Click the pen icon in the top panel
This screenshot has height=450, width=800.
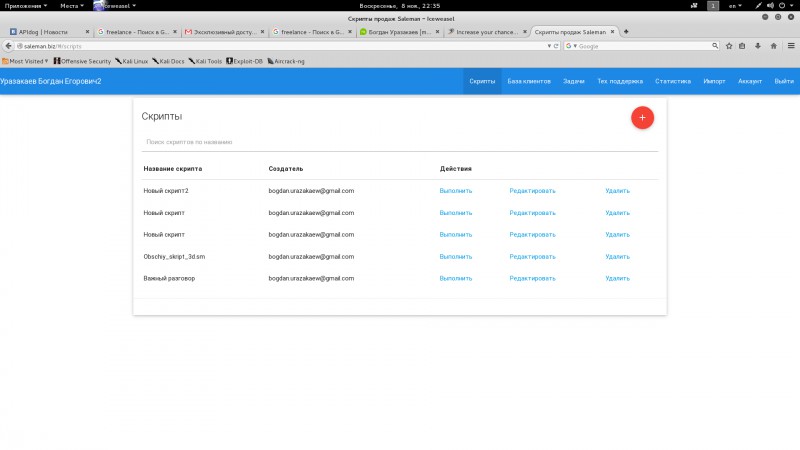(758, 6)
